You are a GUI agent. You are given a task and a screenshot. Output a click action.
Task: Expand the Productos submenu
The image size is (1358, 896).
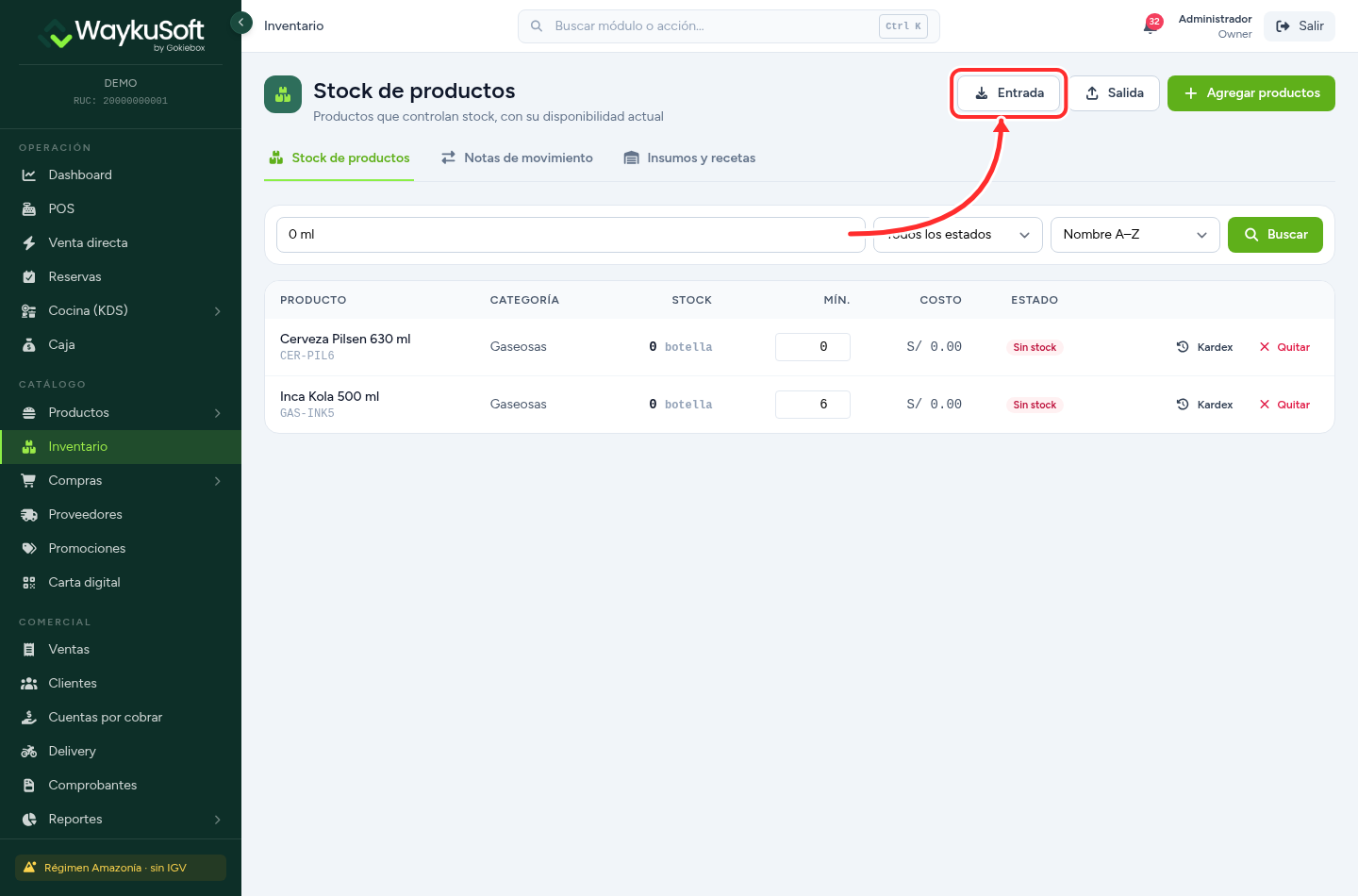(x=218, y=412)
